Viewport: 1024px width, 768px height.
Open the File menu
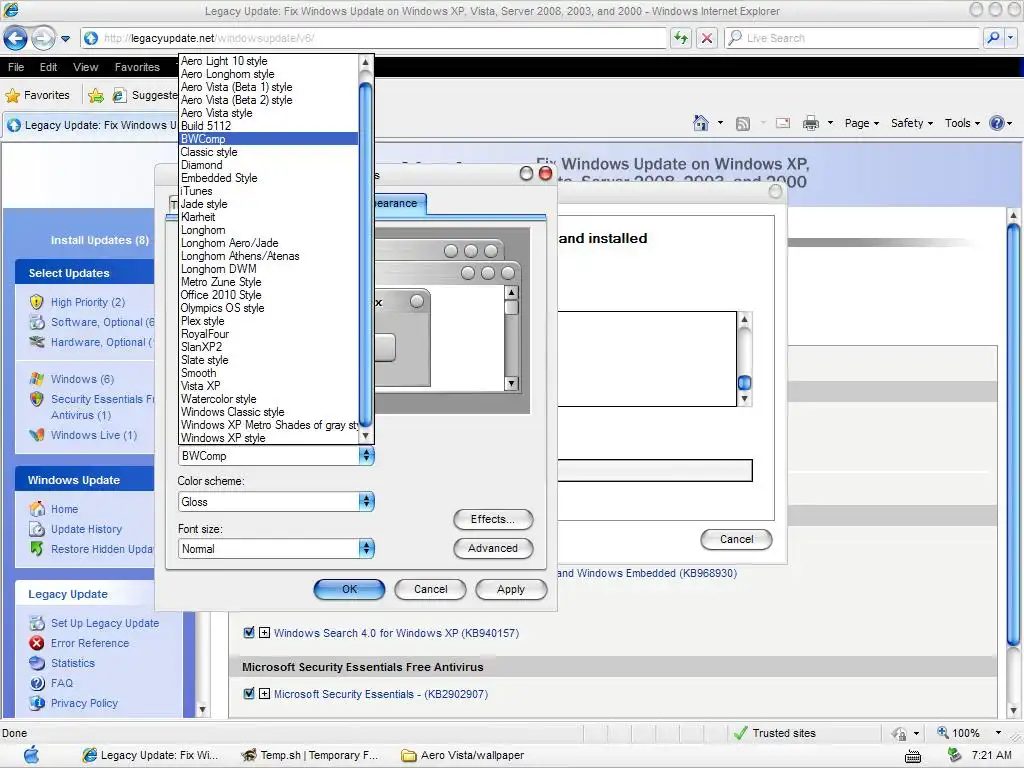coord(16,67)
